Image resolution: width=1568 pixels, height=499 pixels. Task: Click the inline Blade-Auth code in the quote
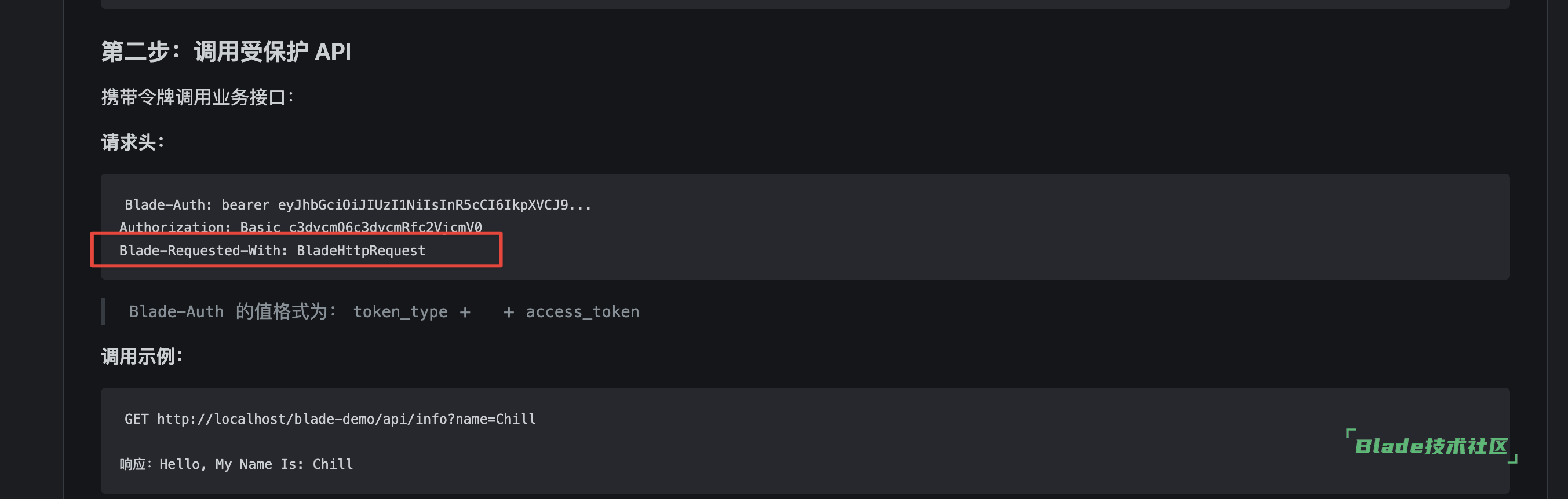tap(176, 312)
